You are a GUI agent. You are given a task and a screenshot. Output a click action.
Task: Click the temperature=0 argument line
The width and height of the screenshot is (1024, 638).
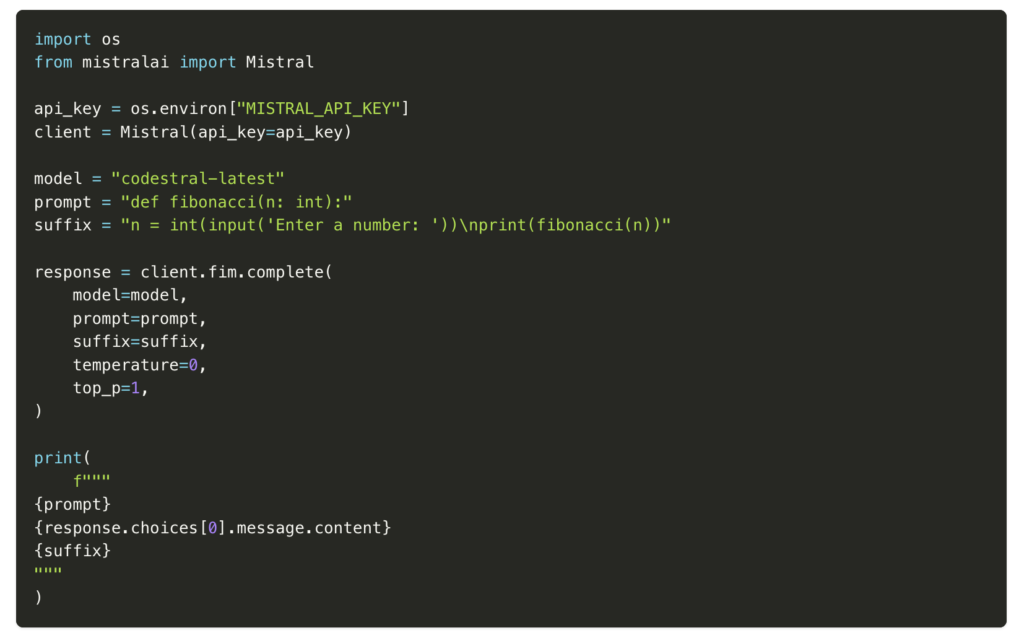[x=139, y=365]
